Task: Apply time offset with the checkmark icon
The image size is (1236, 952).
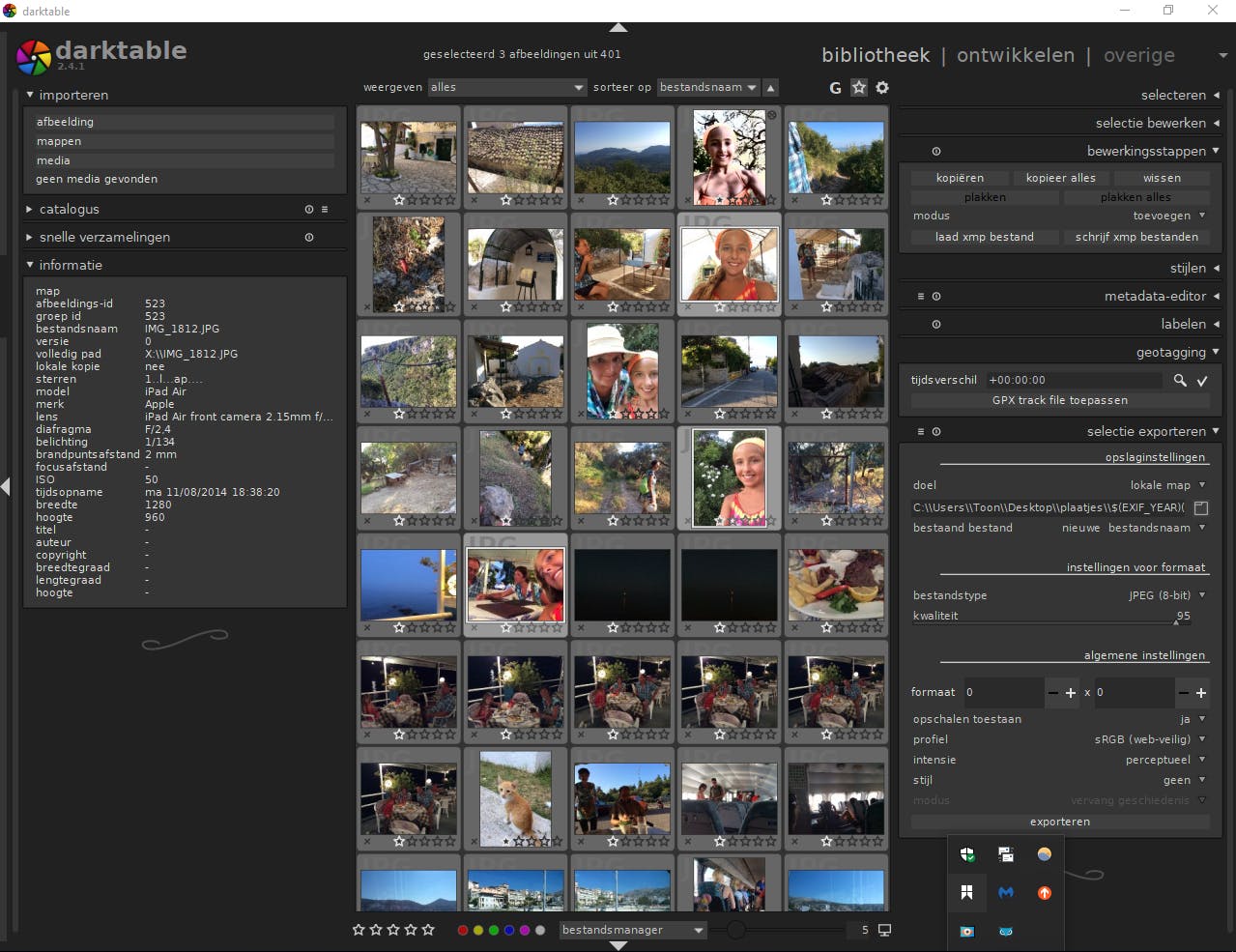Action: (1202, 381)
